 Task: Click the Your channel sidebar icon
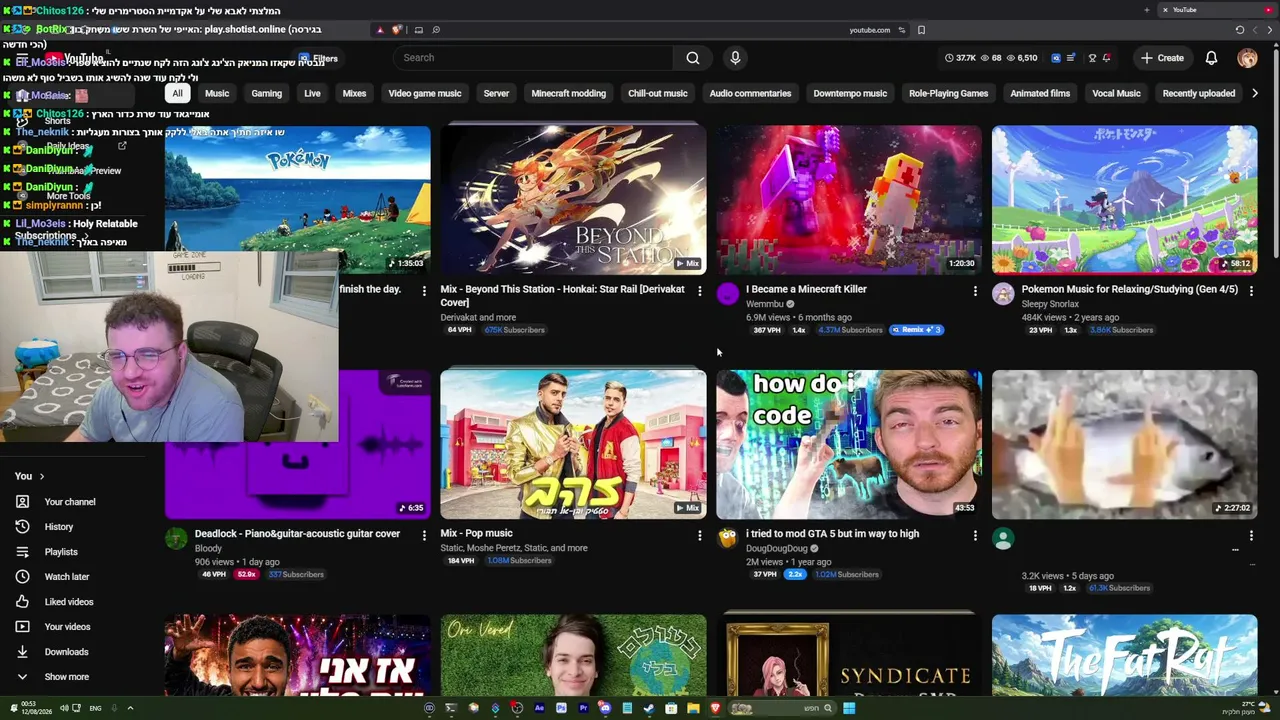tap(22, 502)
